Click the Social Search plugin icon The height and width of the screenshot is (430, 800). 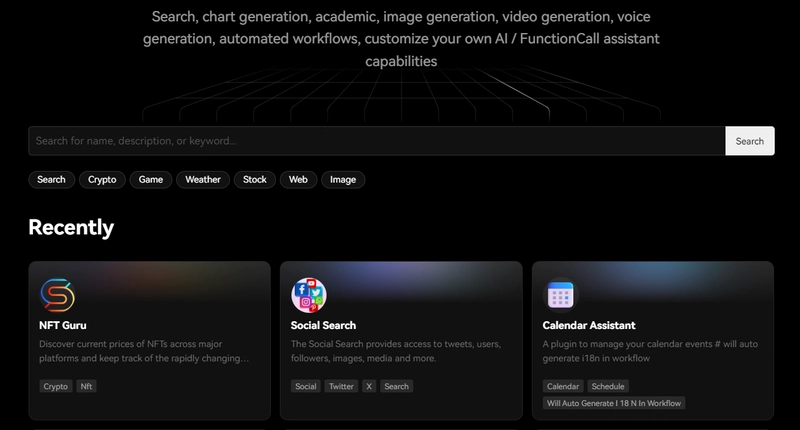click(x=309, y=295)
